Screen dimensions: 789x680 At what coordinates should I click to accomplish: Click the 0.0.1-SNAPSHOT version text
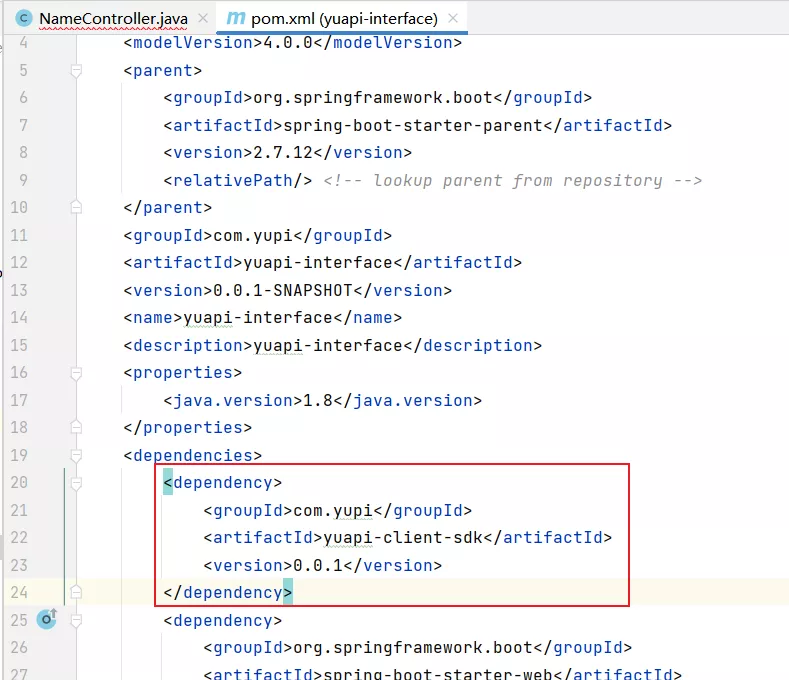283,290
